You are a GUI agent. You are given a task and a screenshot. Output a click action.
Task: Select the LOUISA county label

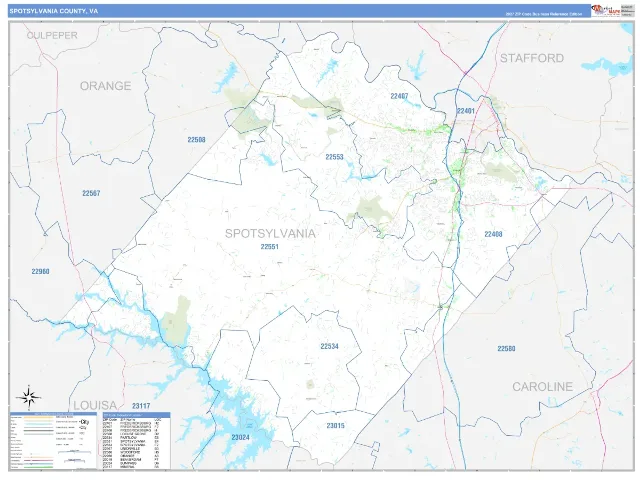point(95,405)
